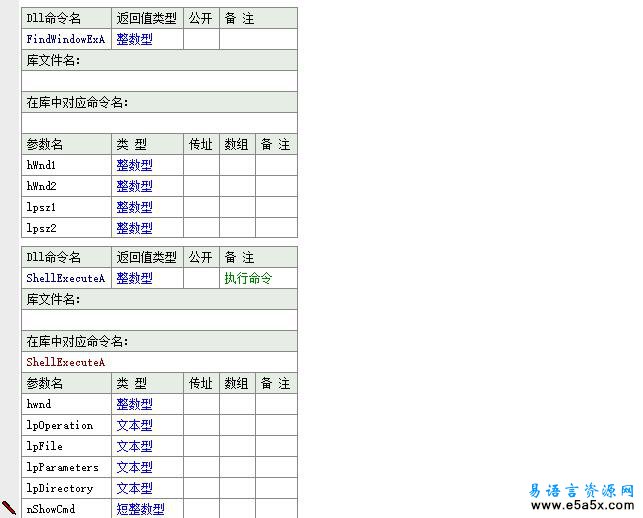Image resolution: width=643 pixels, height=518 pixels.
Task: Click the green 执行命令 remark
Action: point(248,278)
